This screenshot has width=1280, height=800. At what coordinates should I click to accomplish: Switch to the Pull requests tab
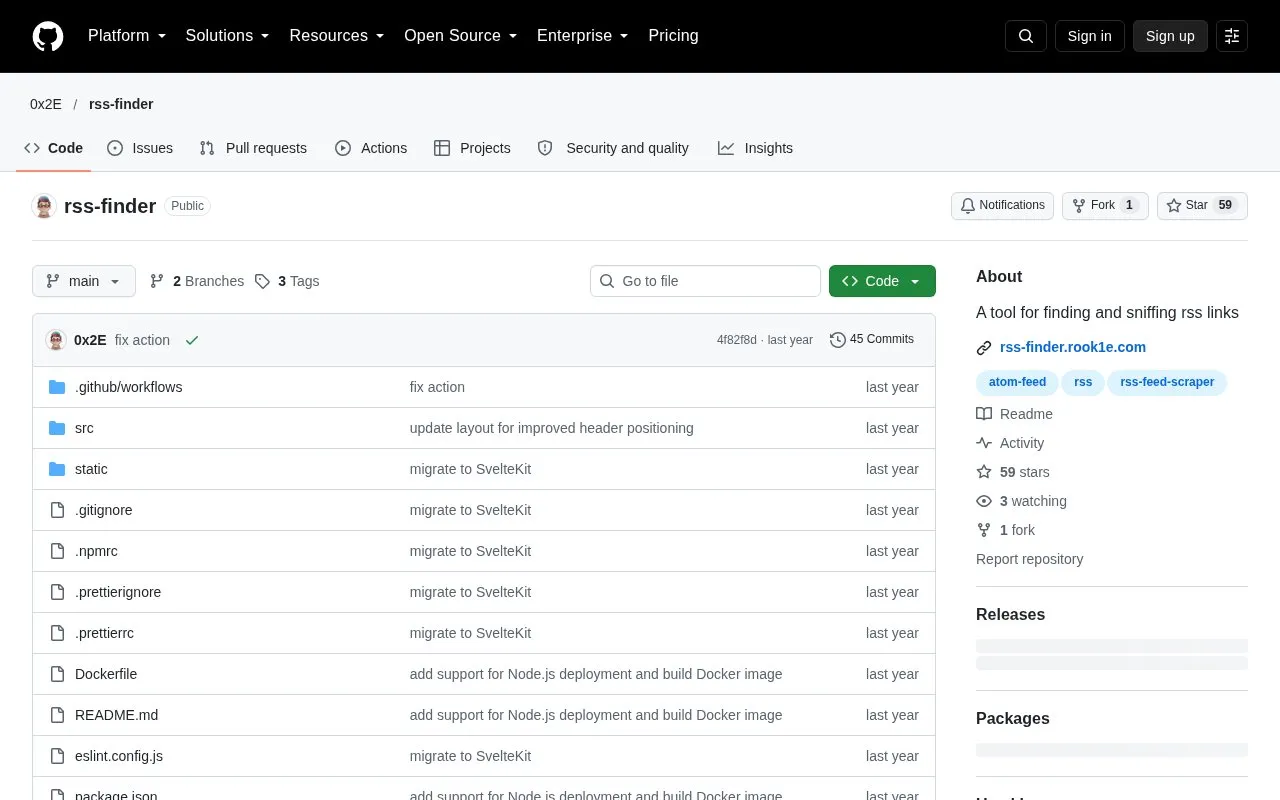[253, 148]
